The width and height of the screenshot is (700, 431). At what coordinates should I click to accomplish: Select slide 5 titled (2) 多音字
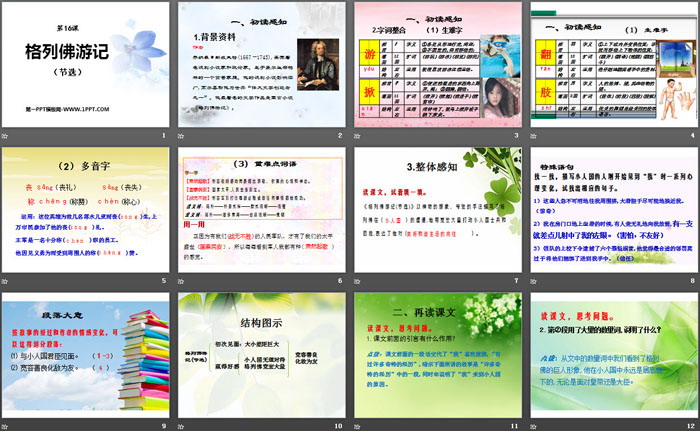pyautogui.click(x=85, y=210)
